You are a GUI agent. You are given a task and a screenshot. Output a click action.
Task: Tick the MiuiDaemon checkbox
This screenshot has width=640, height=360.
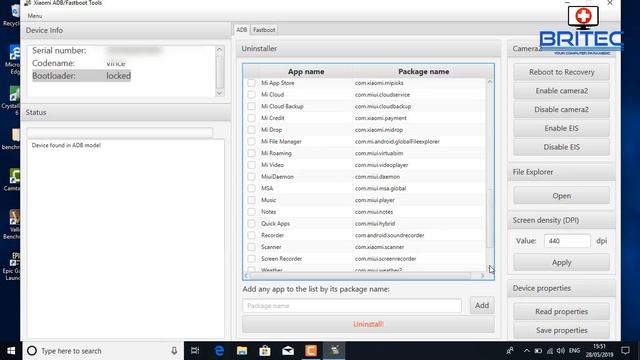[251, 177]
